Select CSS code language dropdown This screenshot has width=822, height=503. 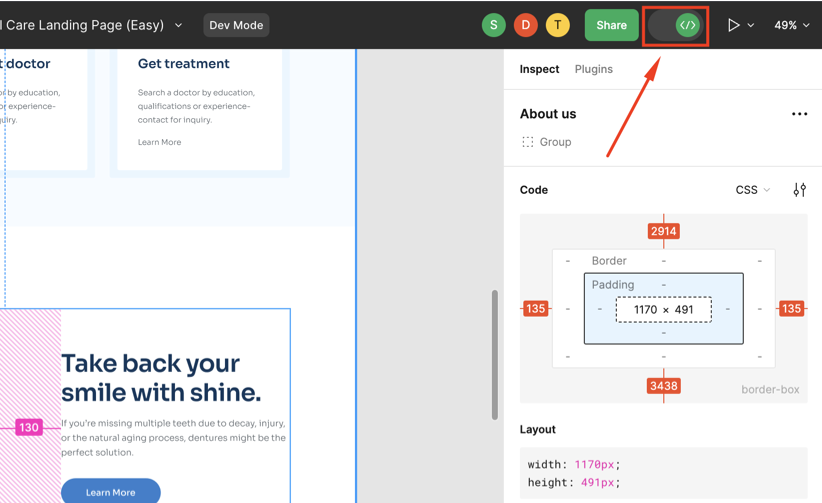pyautogui.click(x=752, y=190)
